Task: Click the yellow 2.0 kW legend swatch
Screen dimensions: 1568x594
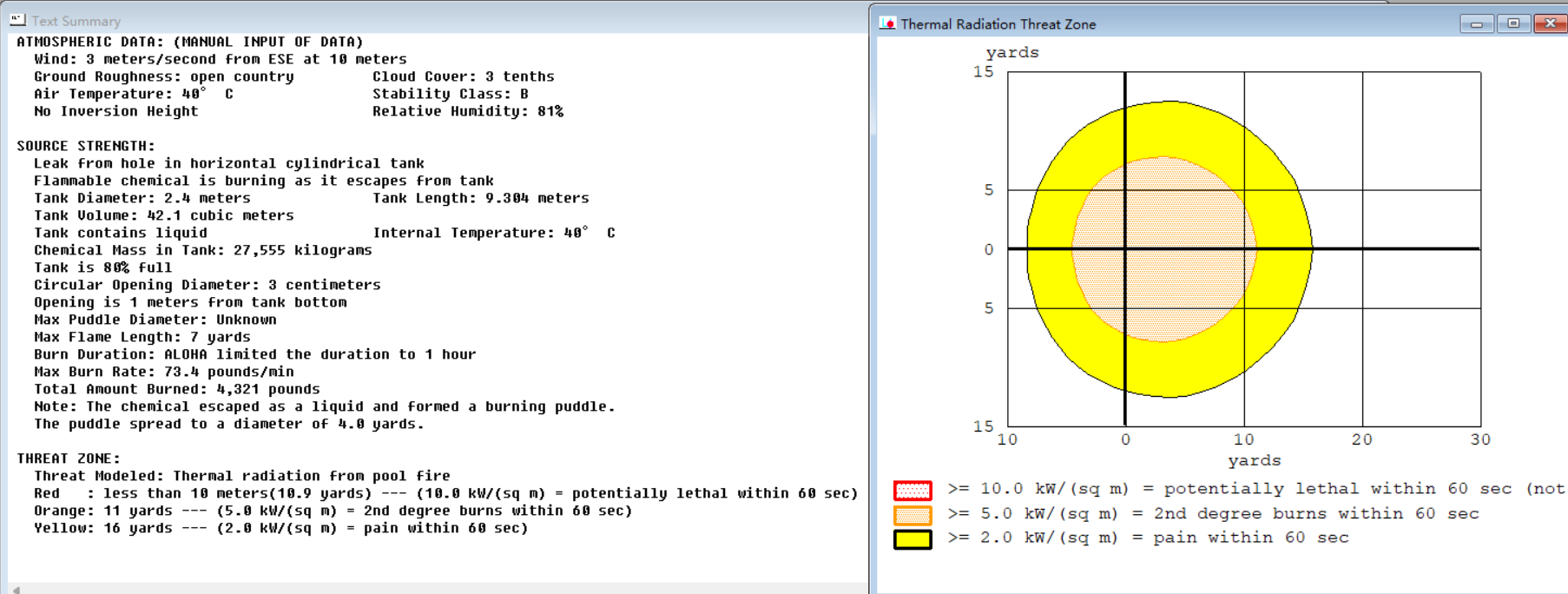Action: point(912,538)
